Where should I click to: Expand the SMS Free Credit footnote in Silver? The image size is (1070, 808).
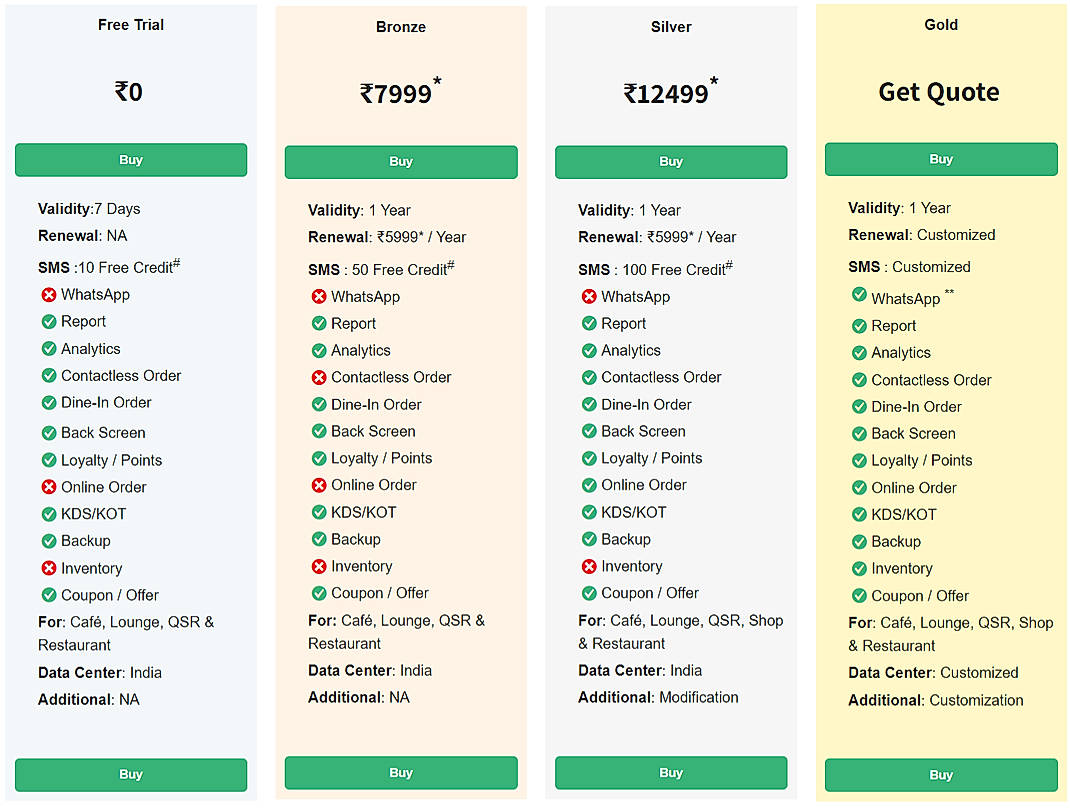click(x=731, y=263)
